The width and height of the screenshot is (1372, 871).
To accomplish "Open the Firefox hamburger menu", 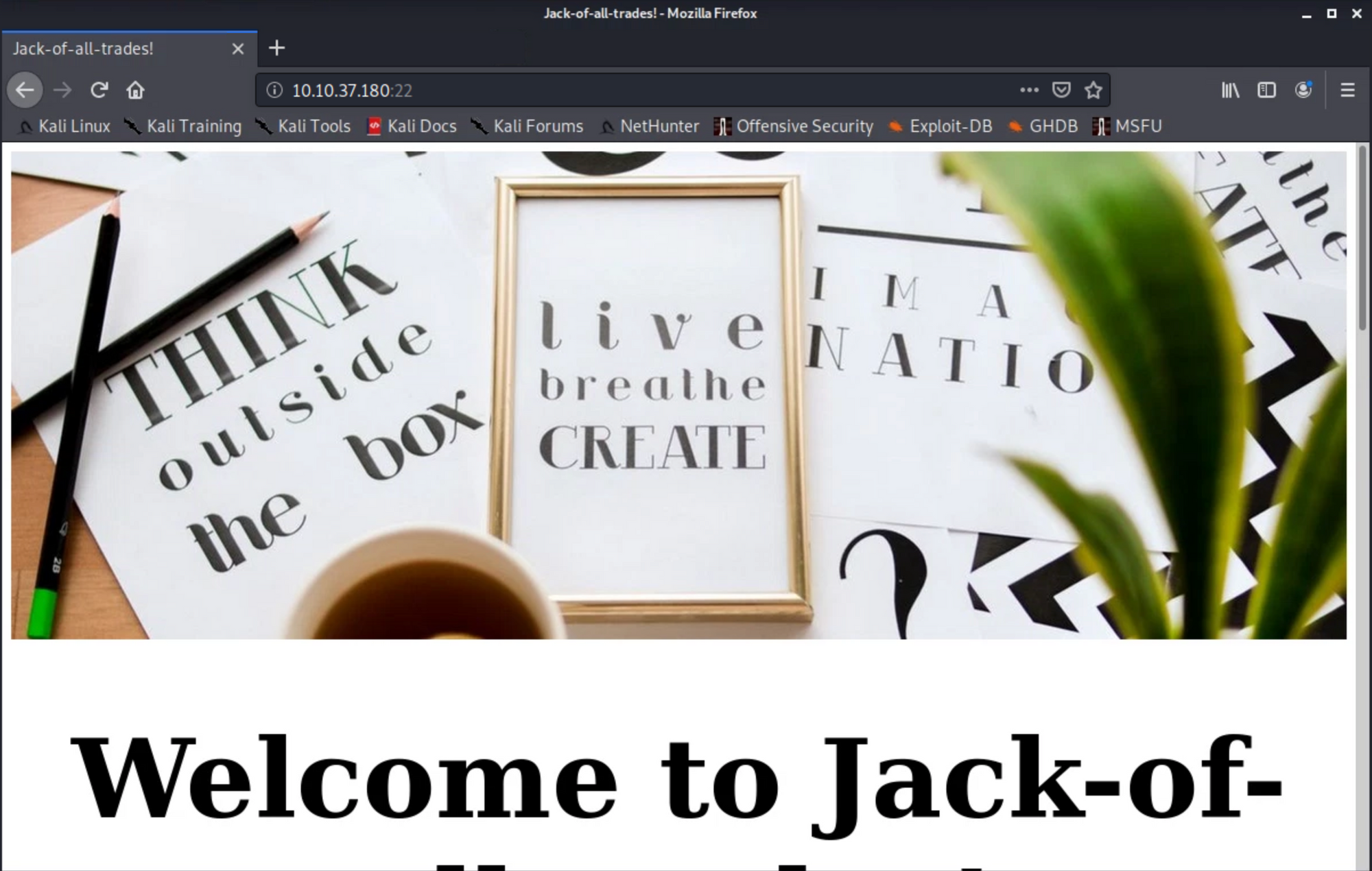I will click(x=1347, y=90).
